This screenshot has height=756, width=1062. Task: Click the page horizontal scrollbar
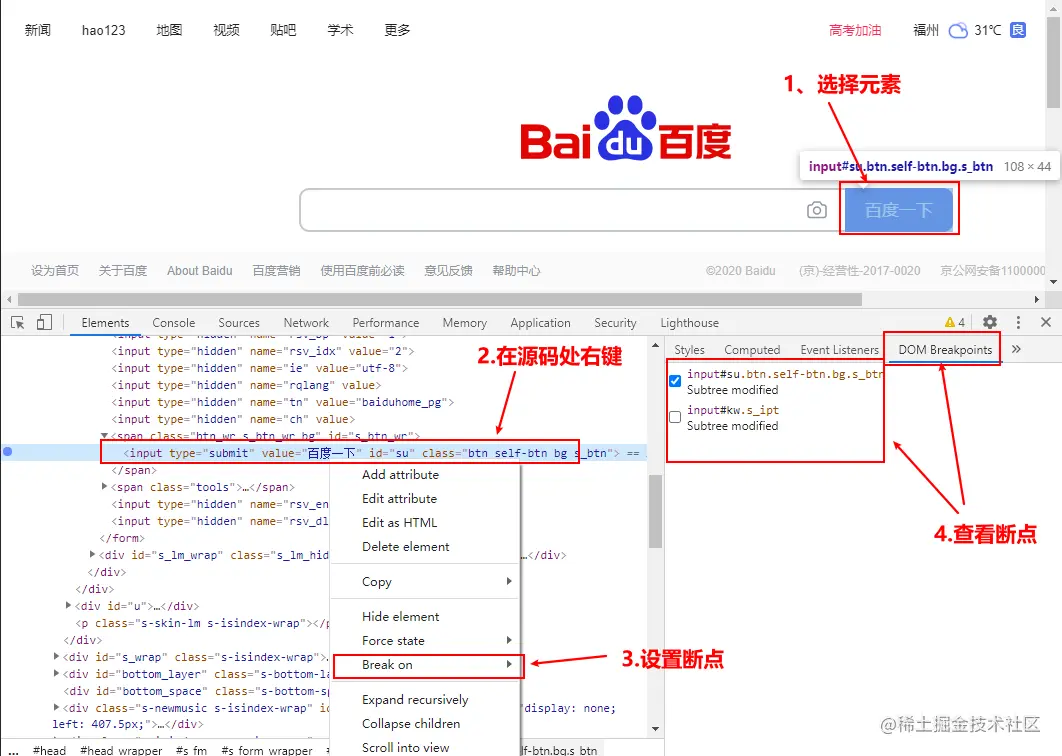point(440,299)
